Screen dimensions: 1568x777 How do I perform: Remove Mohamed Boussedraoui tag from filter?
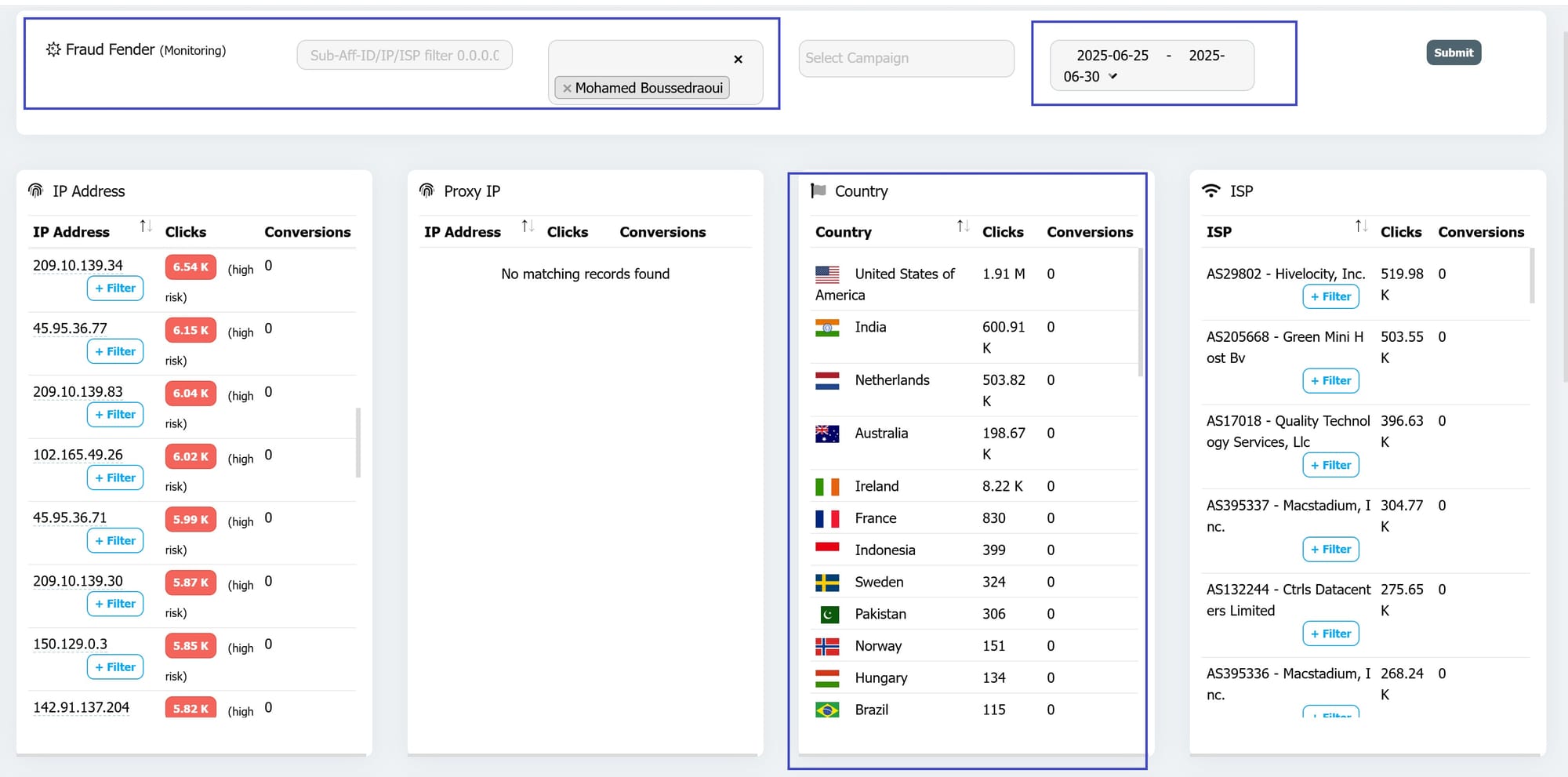coord(567,89)
